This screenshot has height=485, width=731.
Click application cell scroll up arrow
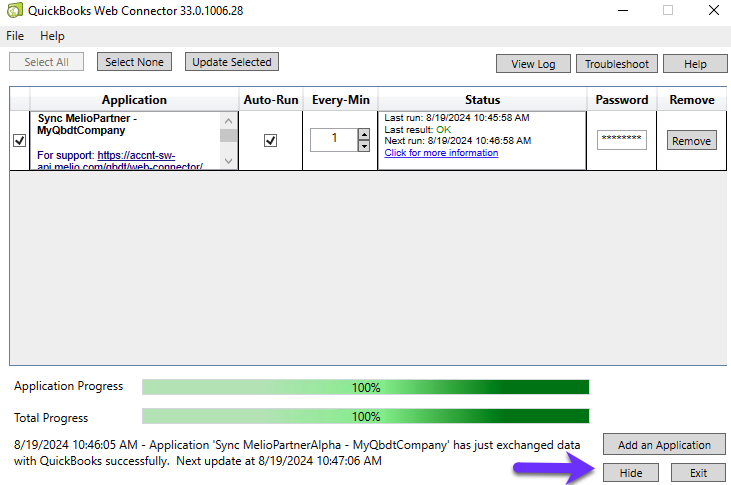228,121
